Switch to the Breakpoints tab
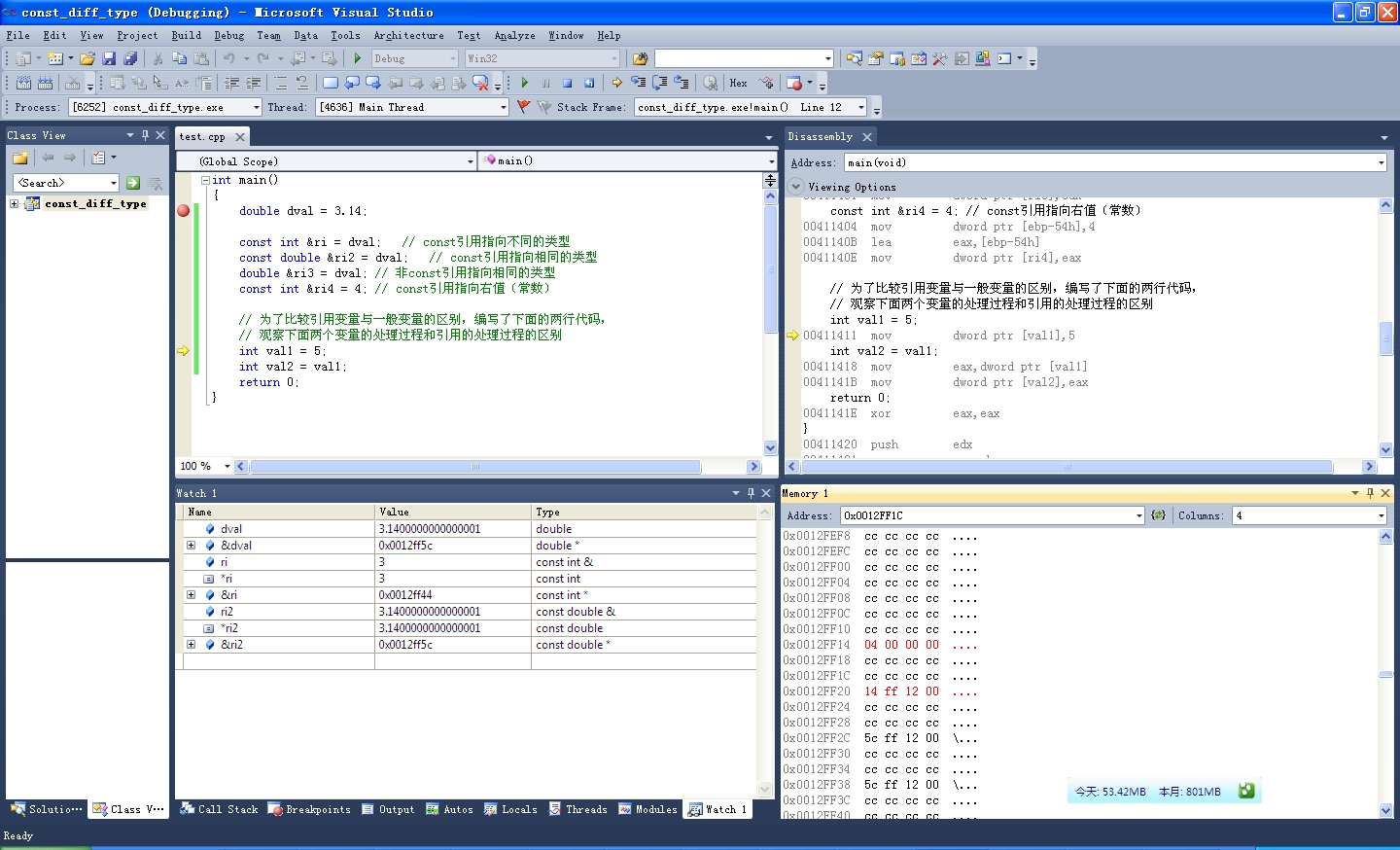Image resolution: width=1400 pixels, height=850 pixels. [309, 809]
